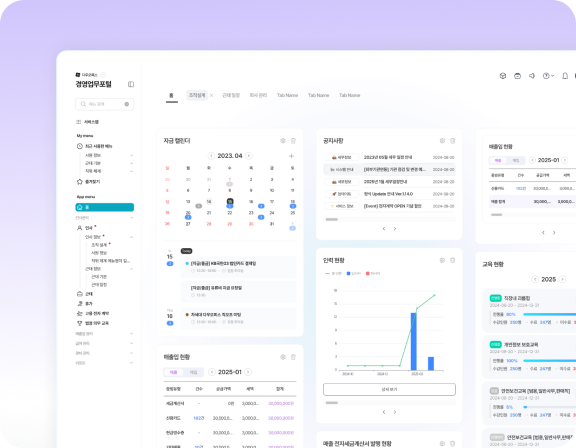Expand the 매출입 관리 sidebar group

[x=104, y=334]
